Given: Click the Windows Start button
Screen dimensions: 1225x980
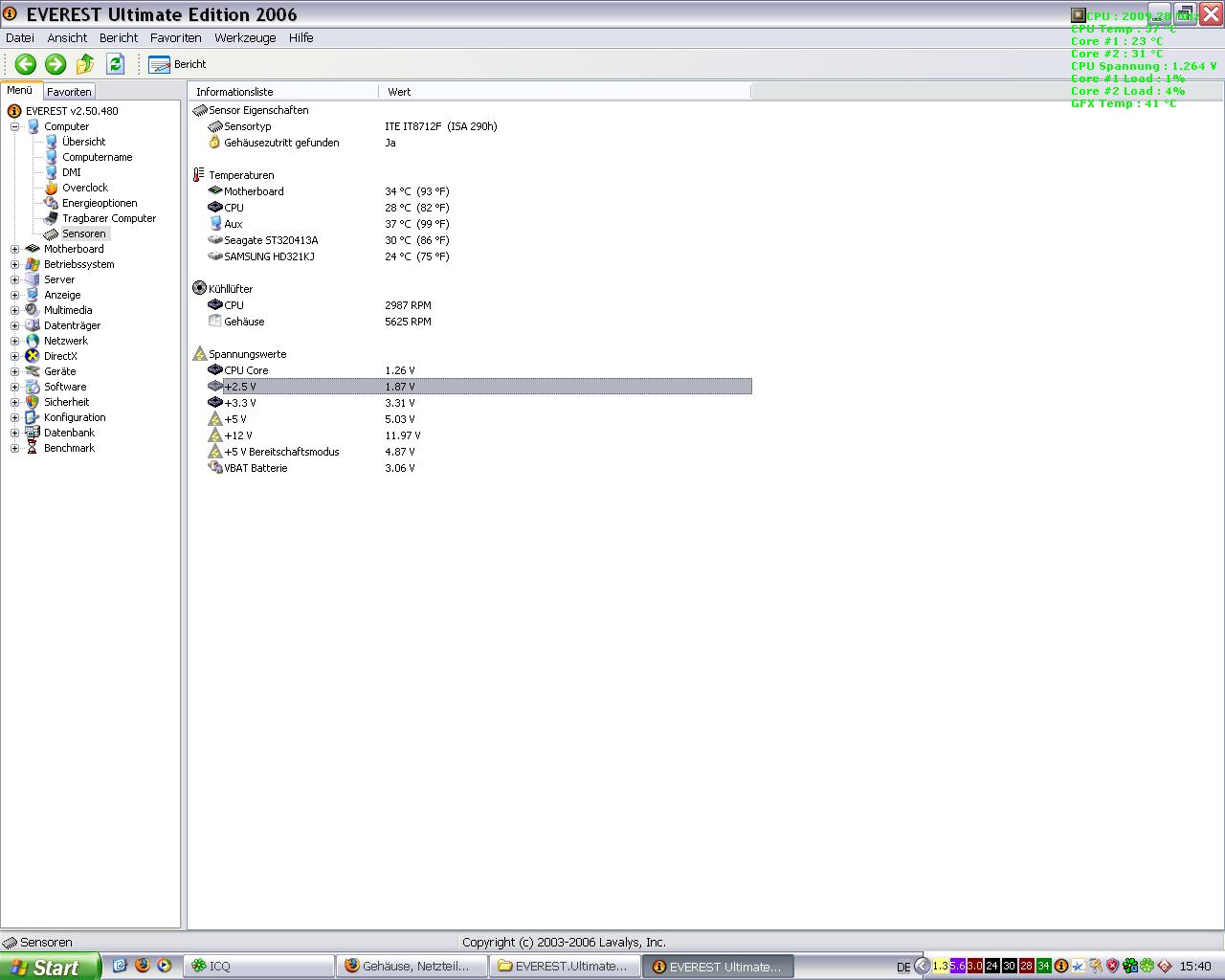Looking at the screenshot, I should [x=50, y=967].
